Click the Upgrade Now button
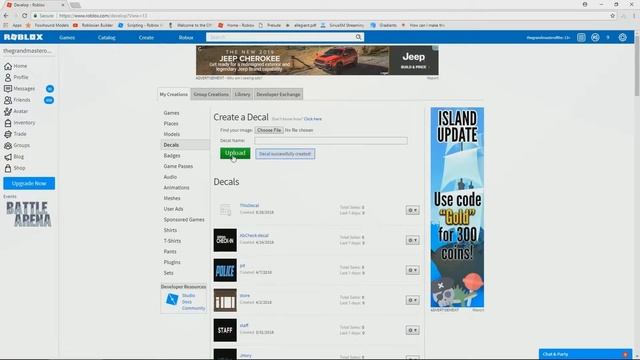640x360 pixels. pos(29,183)
